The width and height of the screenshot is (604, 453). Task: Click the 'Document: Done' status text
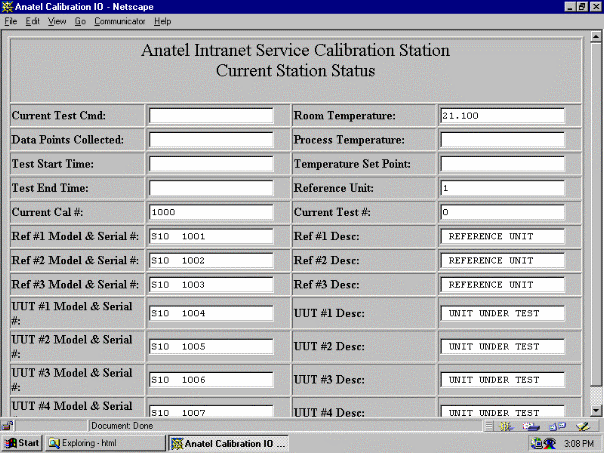[122, 426]
